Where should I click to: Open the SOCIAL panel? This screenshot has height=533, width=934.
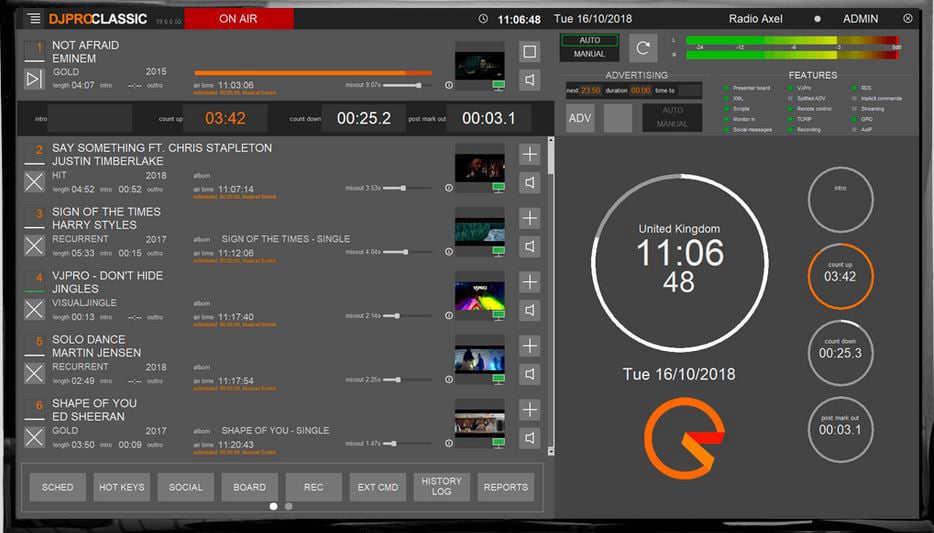click(x=186, y=487)
